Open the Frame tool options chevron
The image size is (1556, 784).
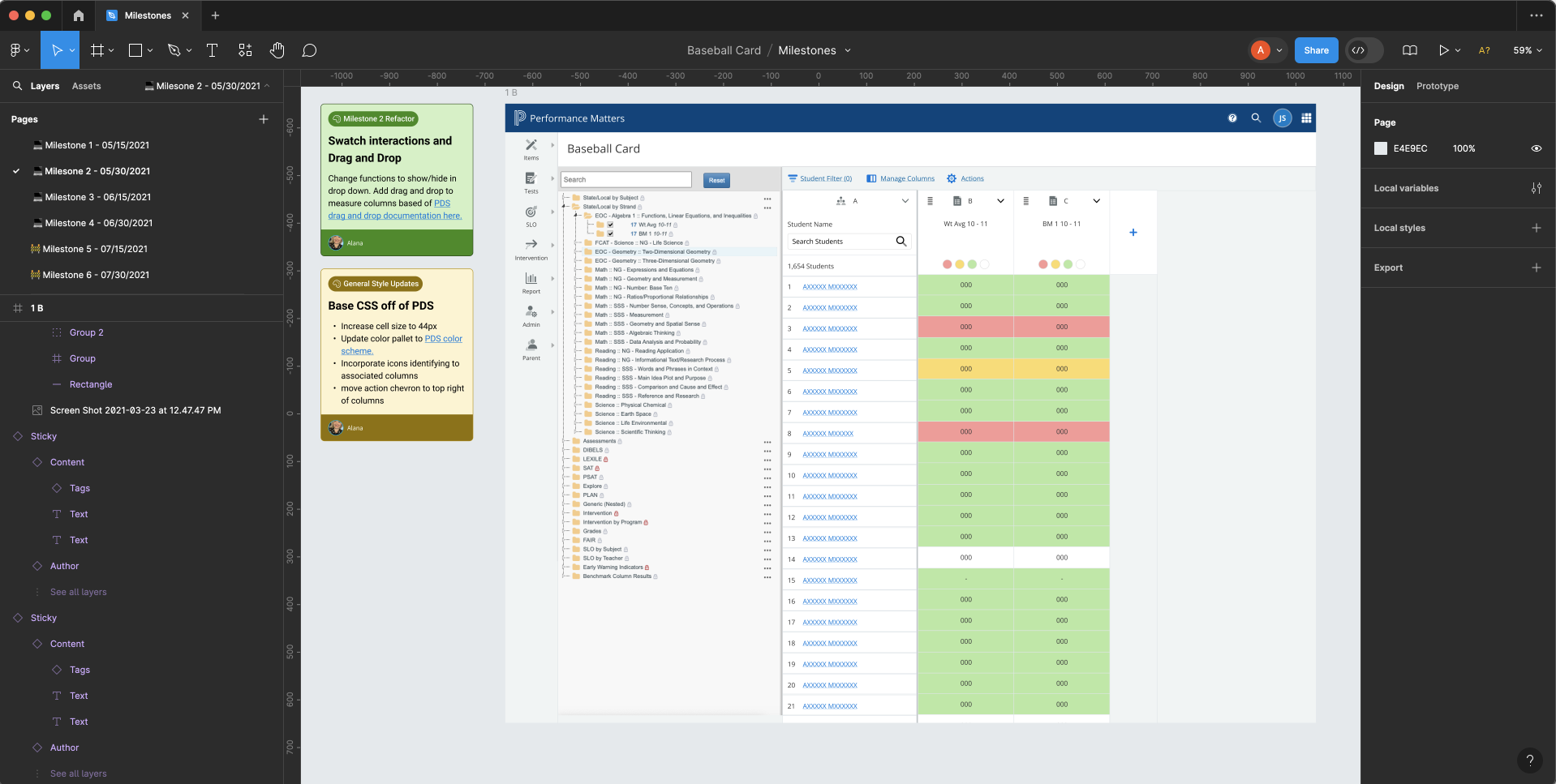[x=111, y=50]
